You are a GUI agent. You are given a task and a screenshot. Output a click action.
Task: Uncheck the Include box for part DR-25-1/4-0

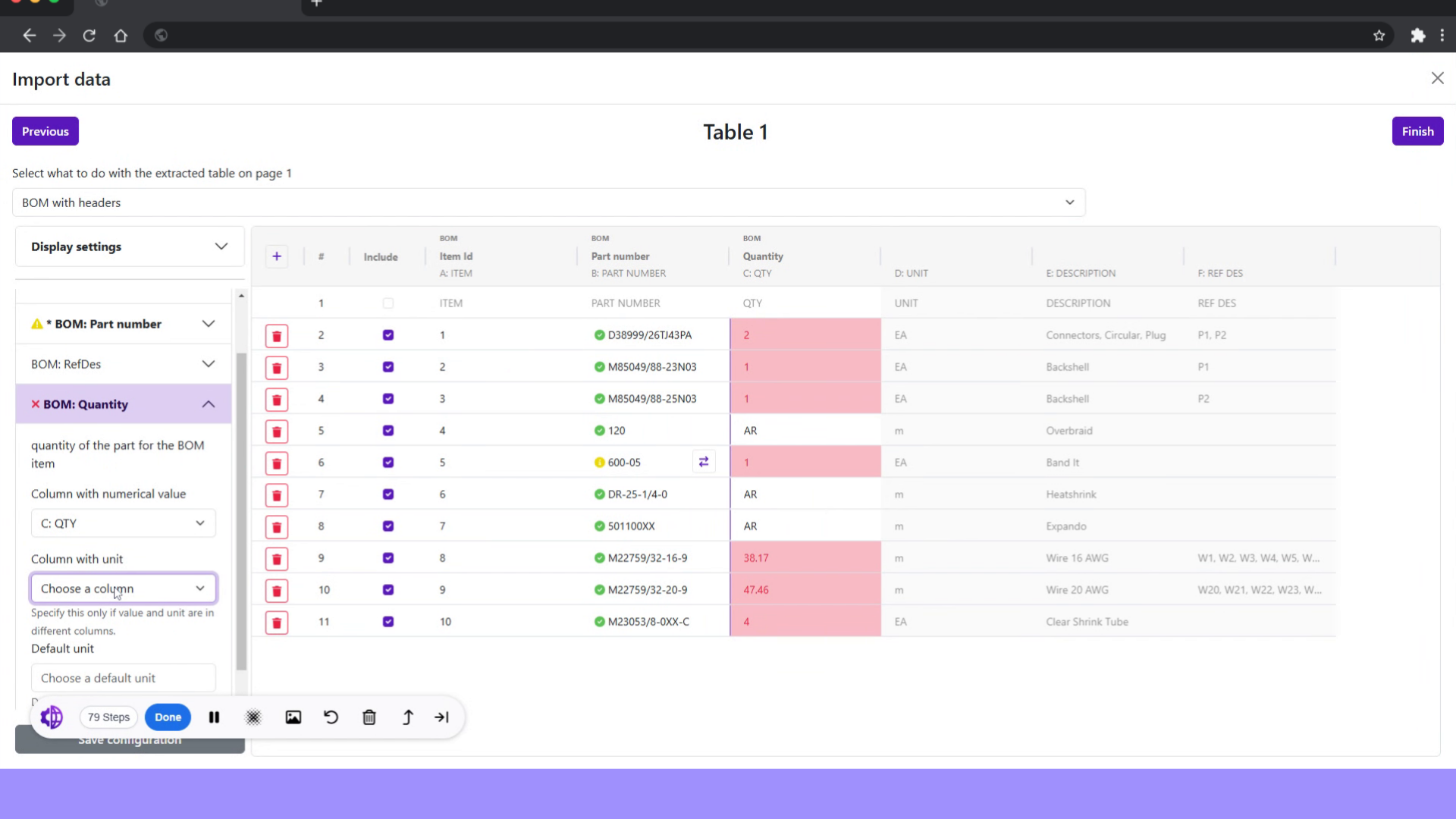tap(388, 494)
